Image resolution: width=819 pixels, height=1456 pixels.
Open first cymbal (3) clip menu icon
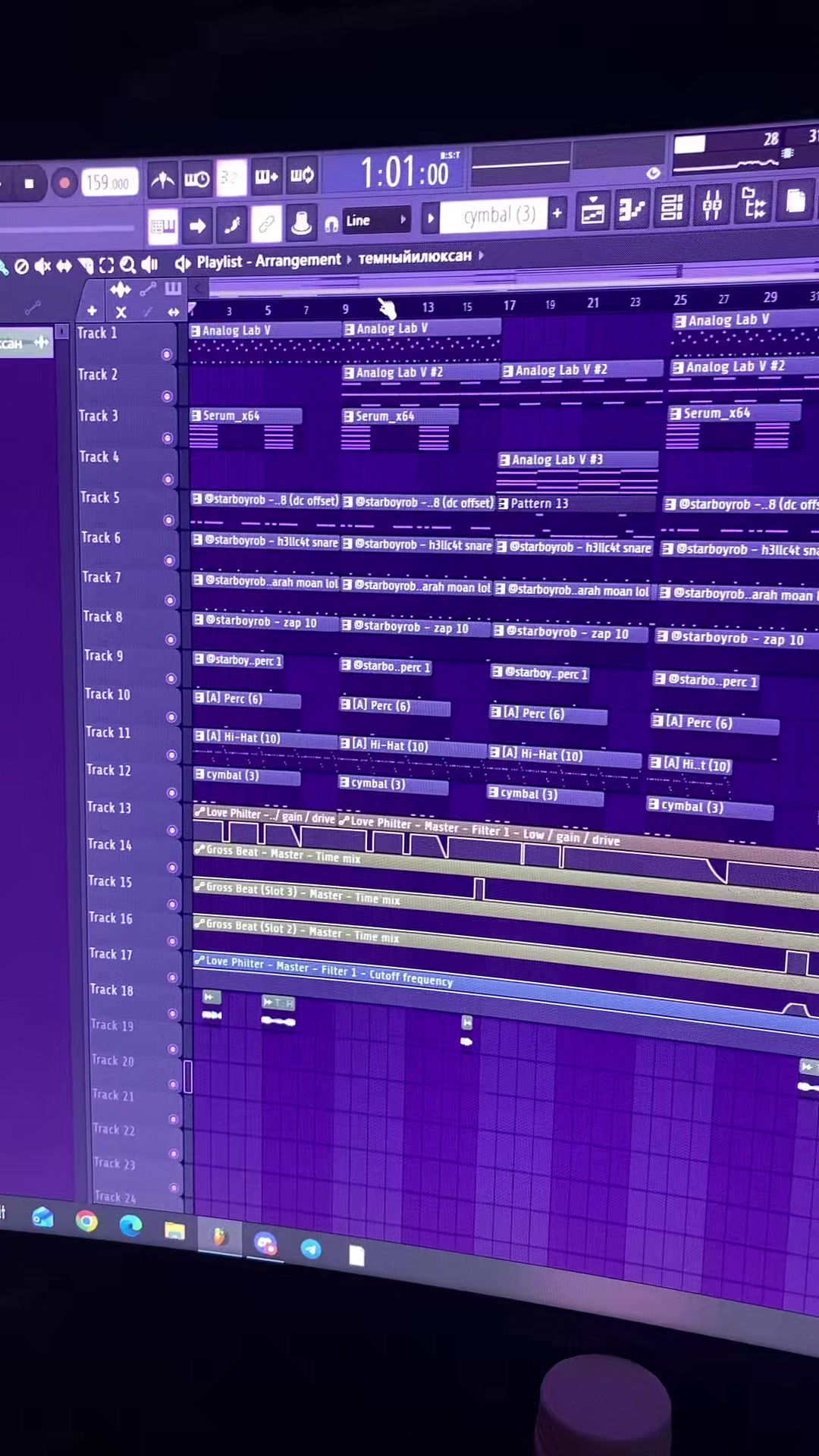click(199, 774)
